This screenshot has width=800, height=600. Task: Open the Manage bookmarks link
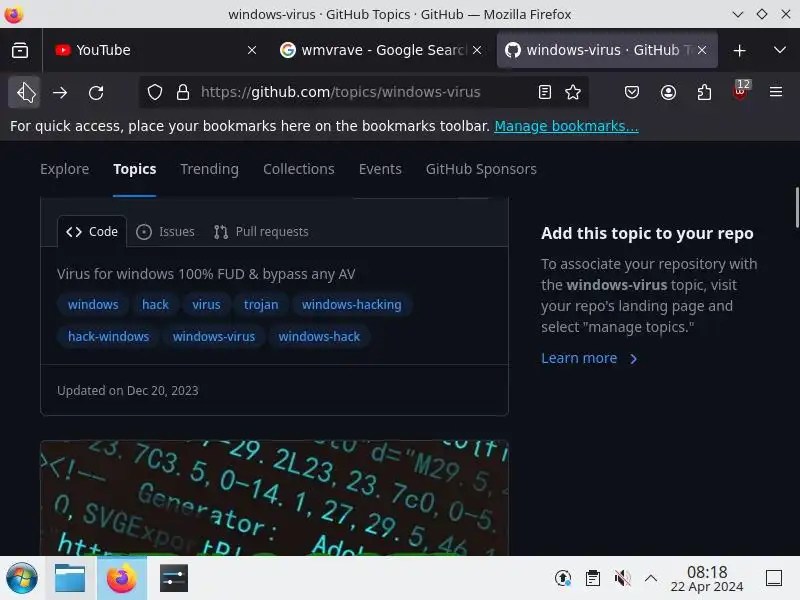tap(566, 126)
